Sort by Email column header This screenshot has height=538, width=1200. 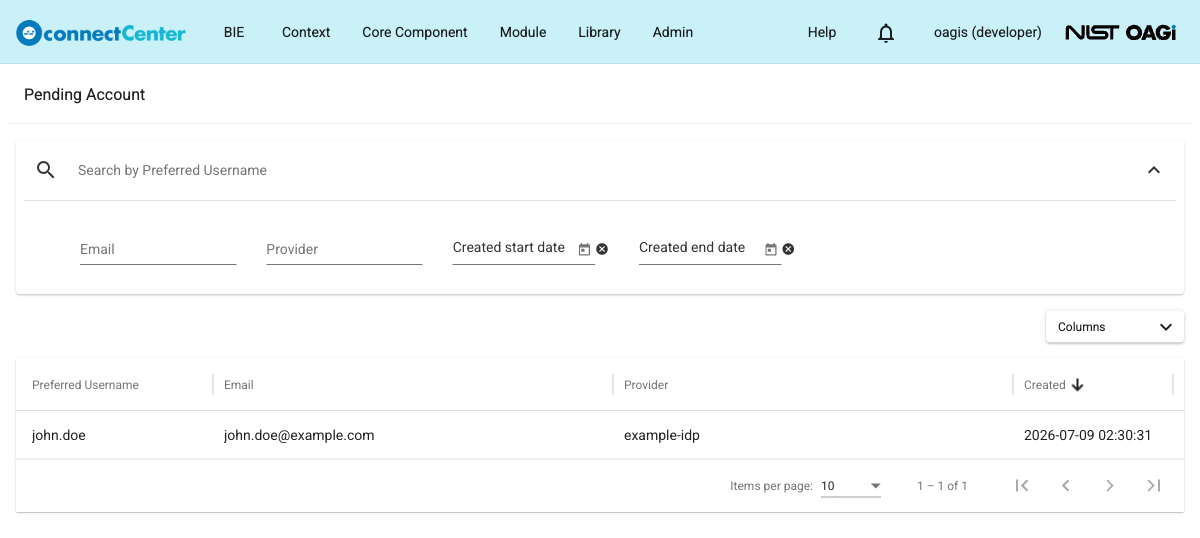239,385
